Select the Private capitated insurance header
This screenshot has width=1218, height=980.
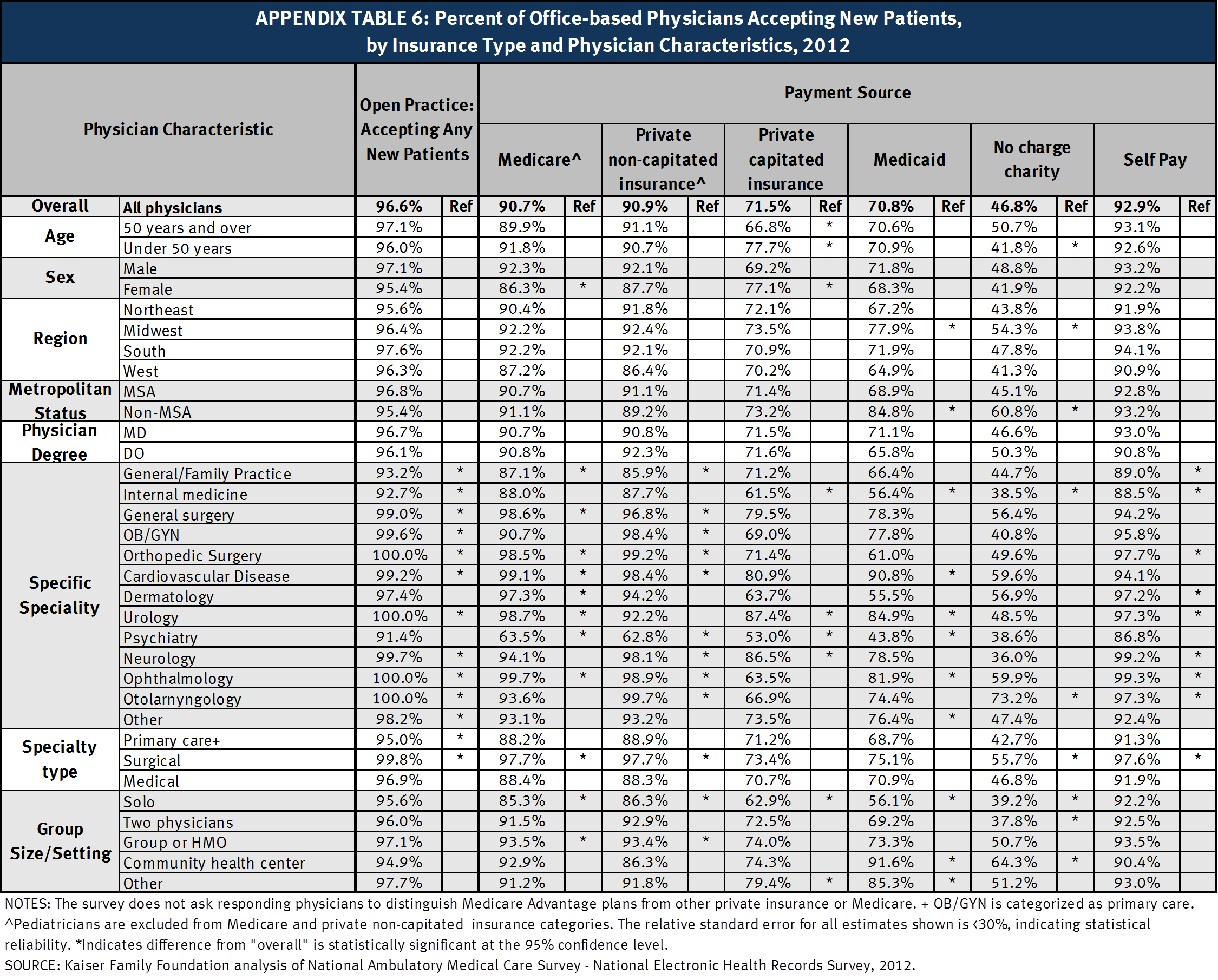coord(785,160)
